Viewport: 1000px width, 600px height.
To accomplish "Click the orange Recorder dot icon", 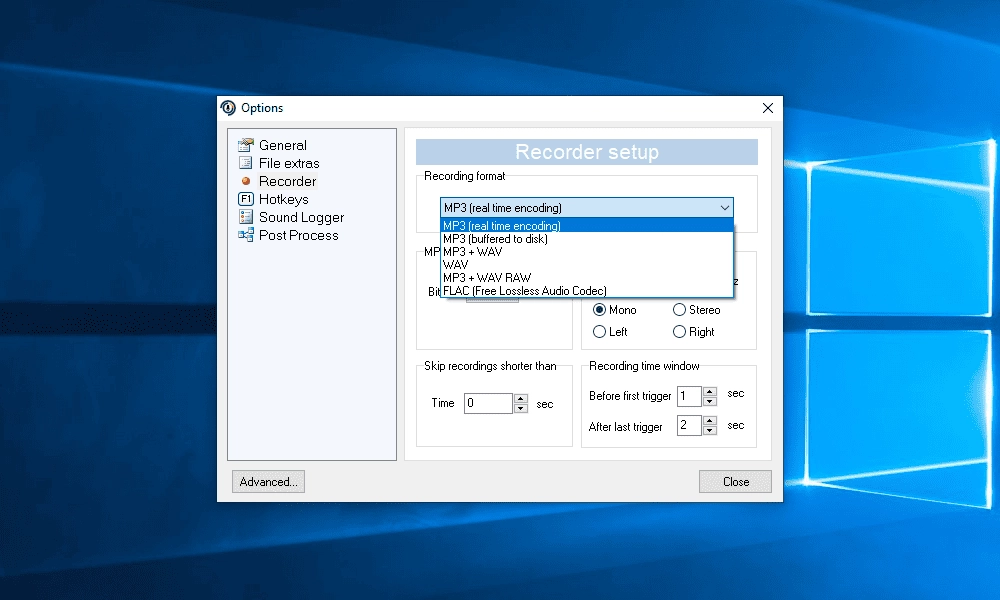I will point(246,181).
